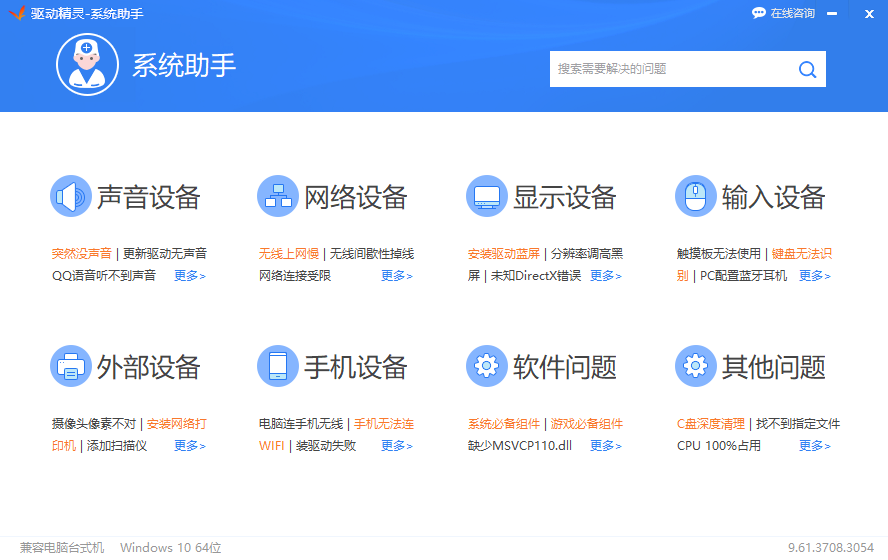The height and width of the screenshot is (560, 888).
Task: Select the 显示设备 monitor icon
Action: tap(487, 196)
